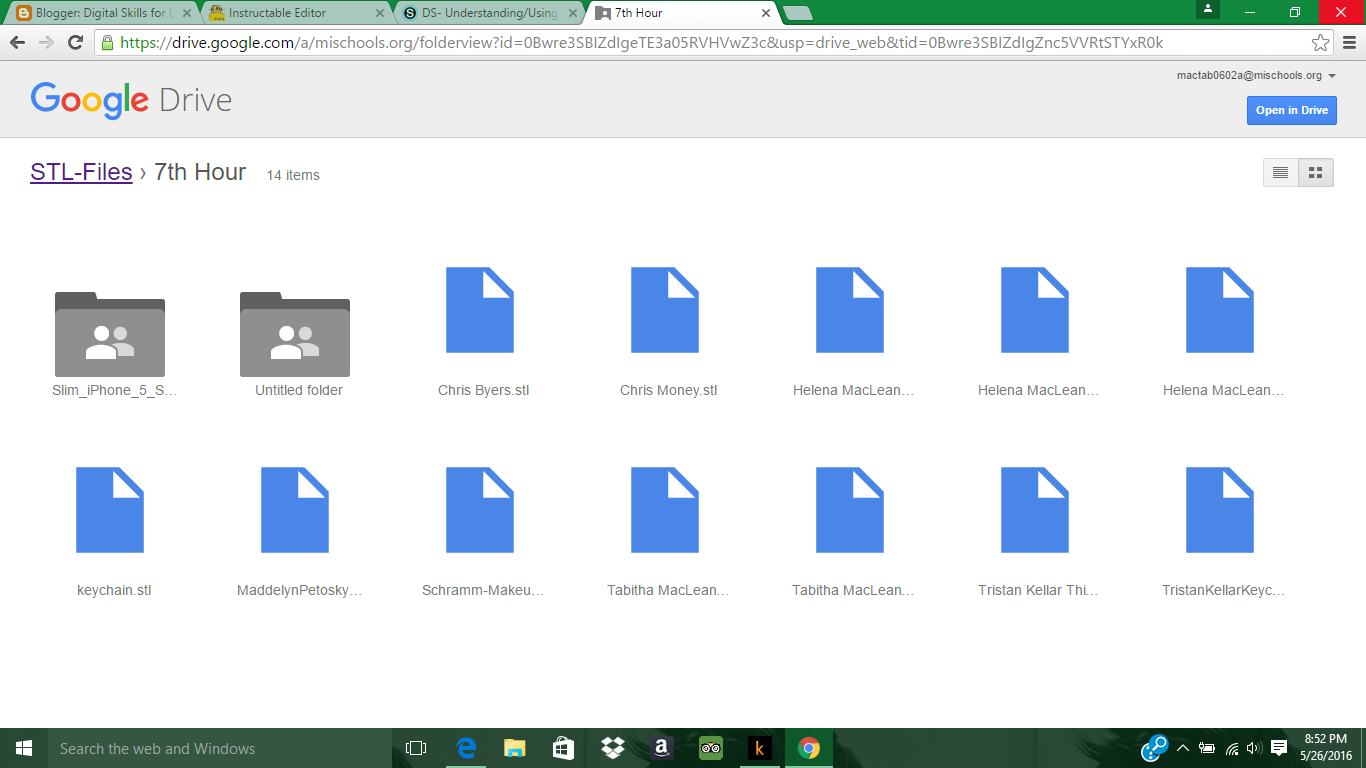1366x768 pixels.
Task: Click the Search the web and Windows box
Action: 220,748
